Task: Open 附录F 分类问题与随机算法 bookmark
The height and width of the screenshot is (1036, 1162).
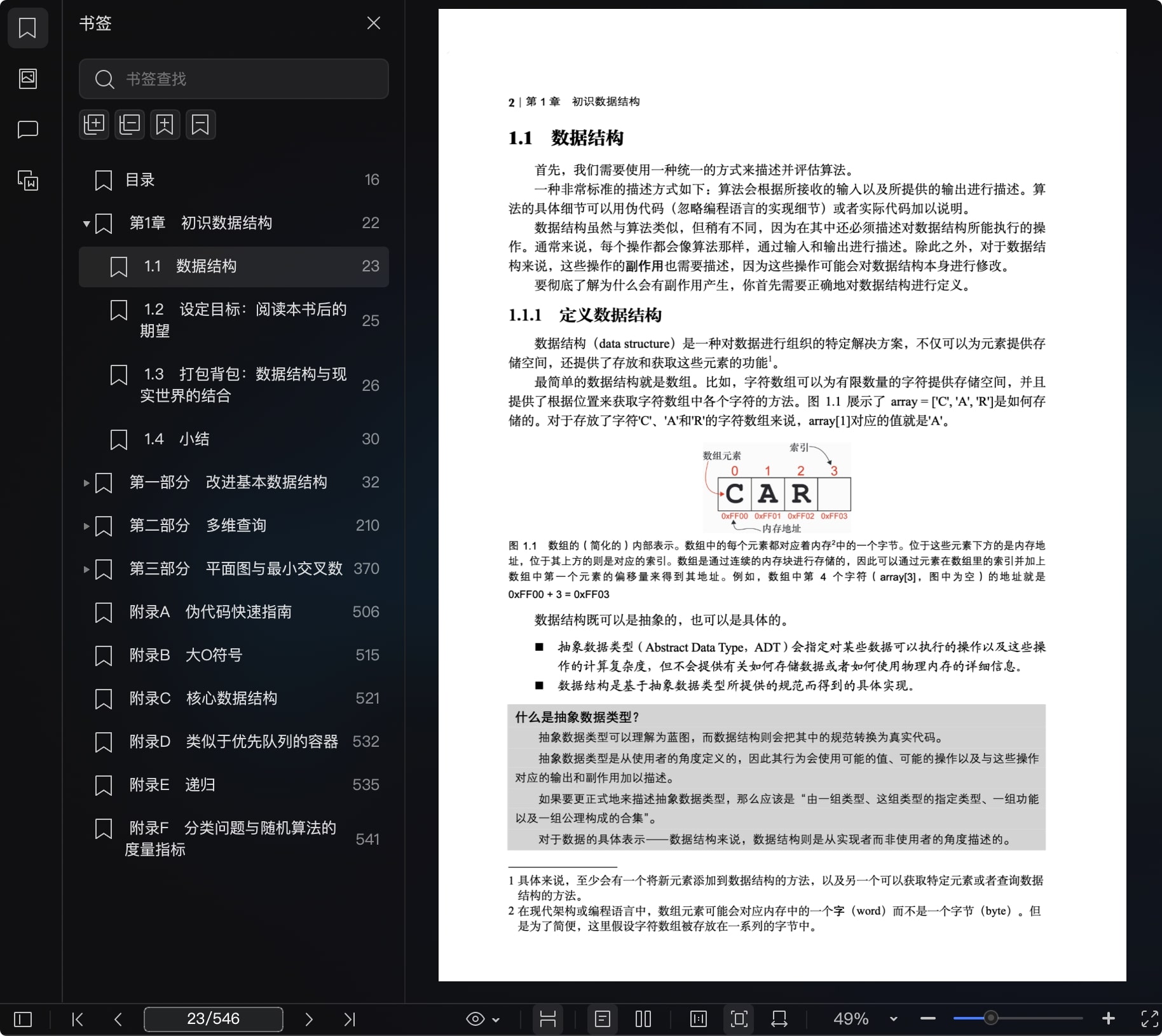Action: point(234,839)
